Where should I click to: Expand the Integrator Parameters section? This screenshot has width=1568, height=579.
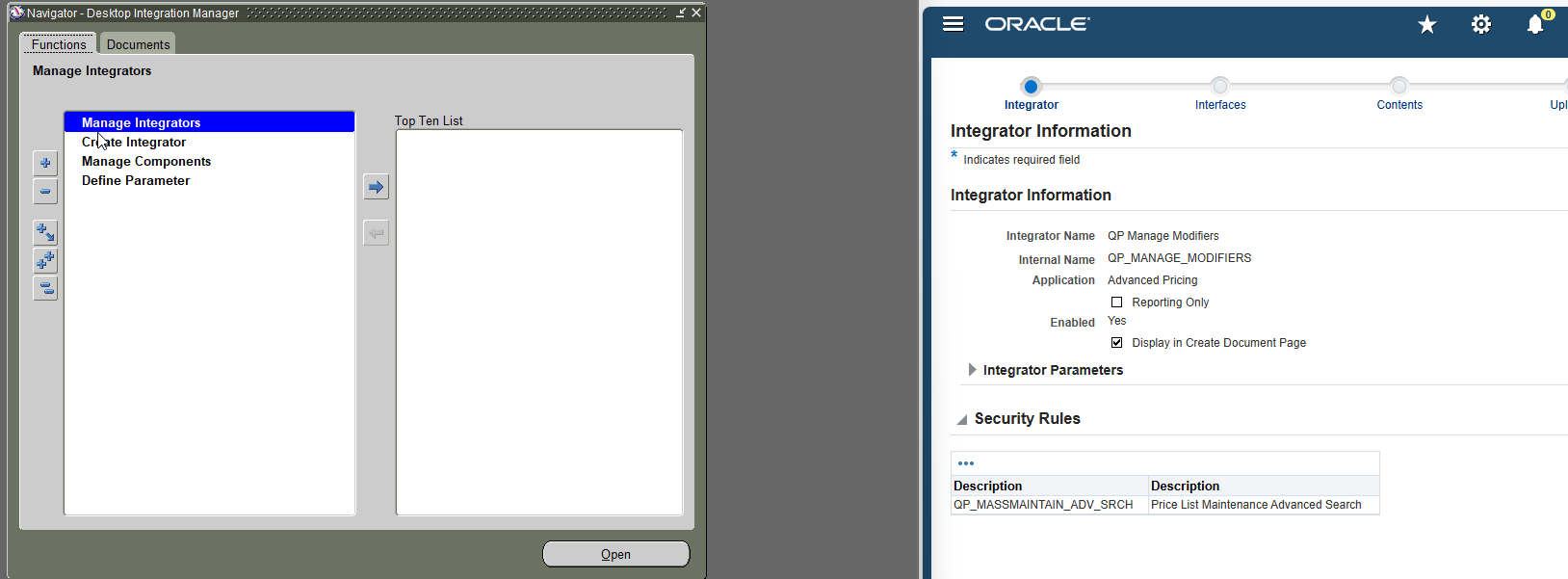[x=972, y=370]
